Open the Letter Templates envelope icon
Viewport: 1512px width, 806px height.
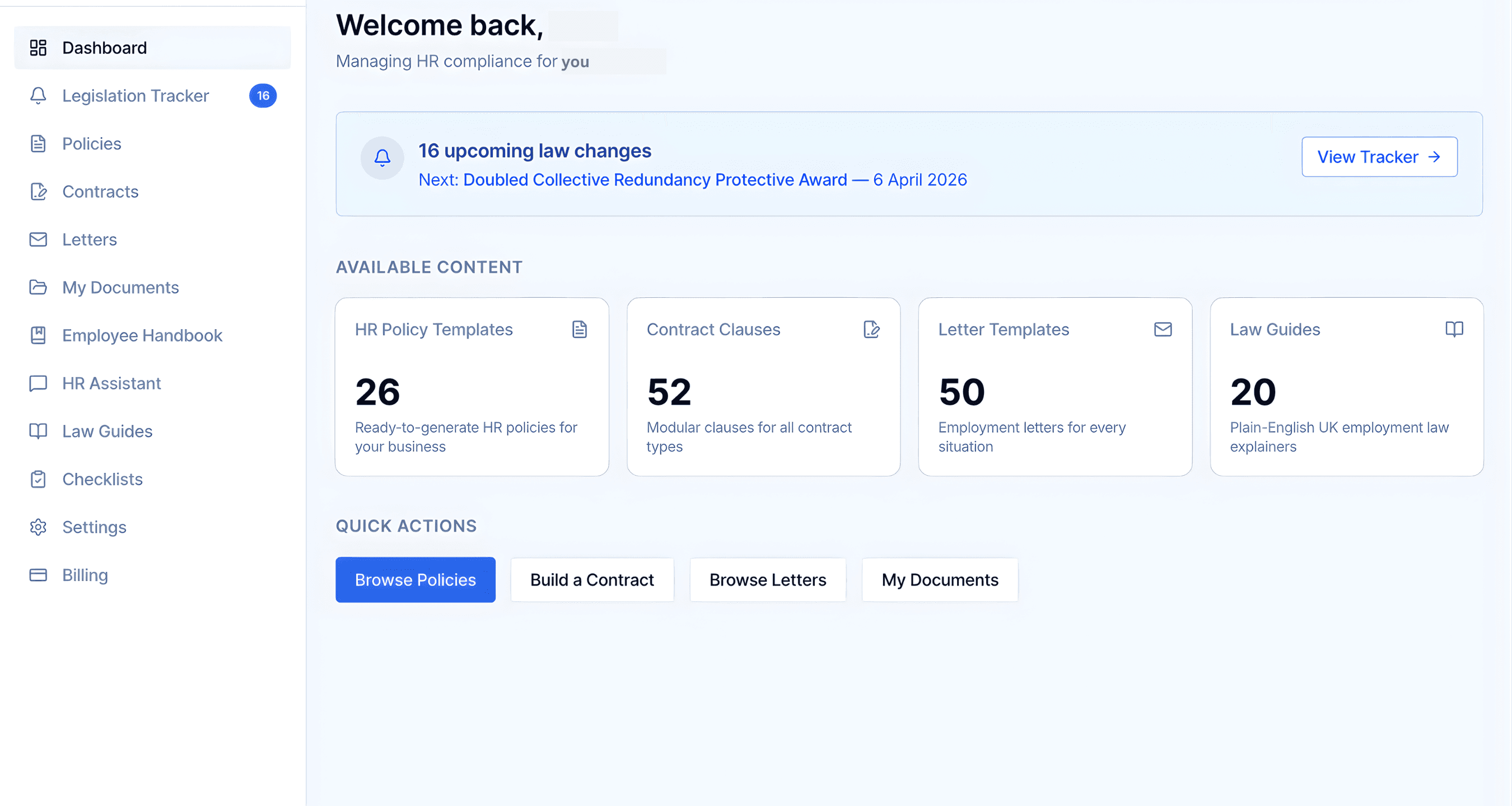1163,329
